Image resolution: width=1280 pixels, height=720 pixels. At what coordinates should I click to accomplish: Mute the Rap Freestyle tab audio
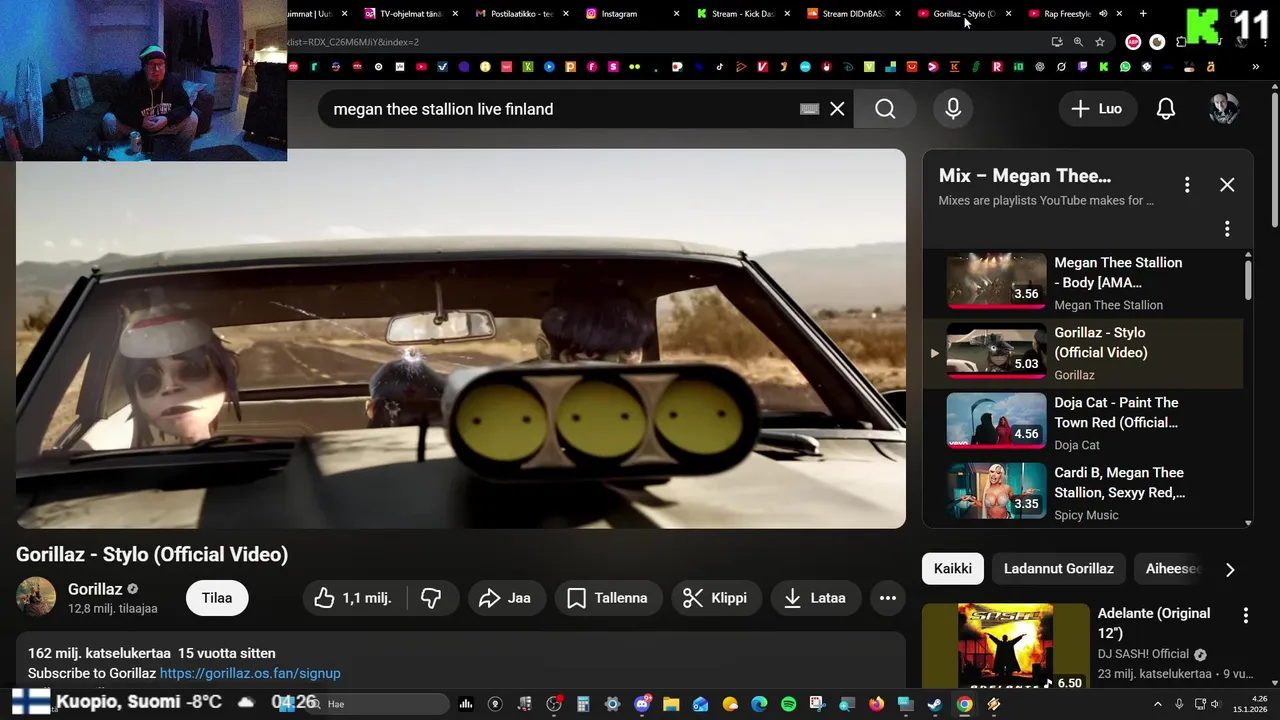click(x=1103, y=14)
